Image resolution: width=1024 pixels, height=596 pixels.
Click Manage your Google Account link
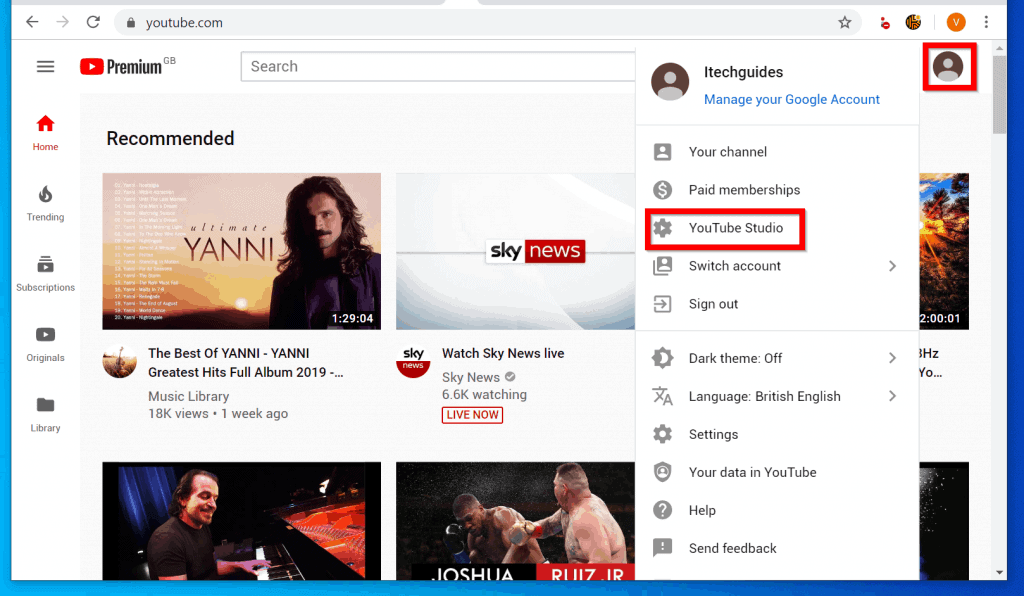tap(792, 99)
